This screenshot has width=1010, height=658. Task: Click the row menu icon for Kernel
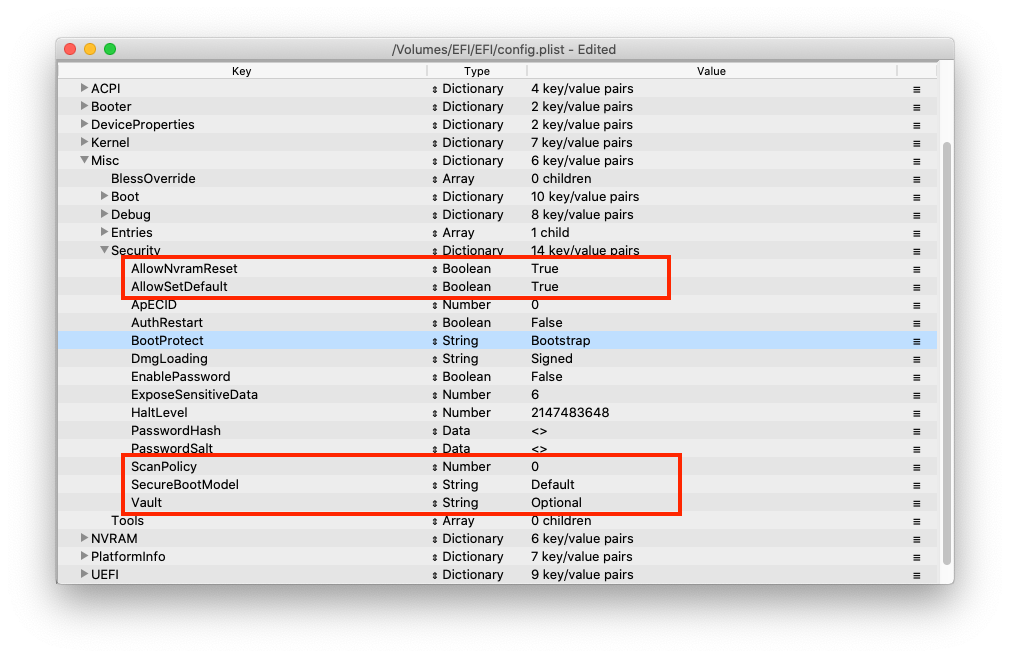coord(916,143)
